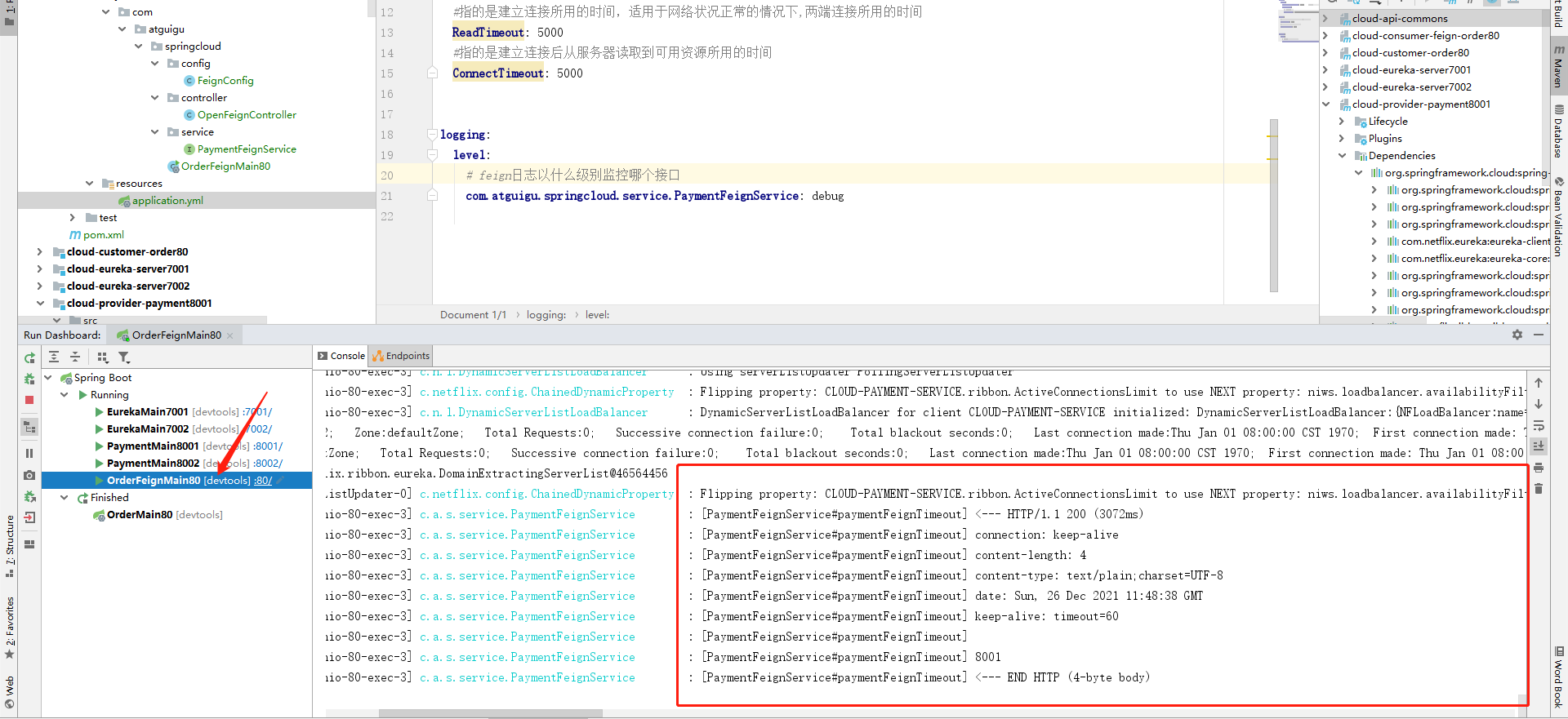Click the red exit arrow icon
This screenshot has width=1568, height=719.
pyautogui.click(x=29, y=517)
